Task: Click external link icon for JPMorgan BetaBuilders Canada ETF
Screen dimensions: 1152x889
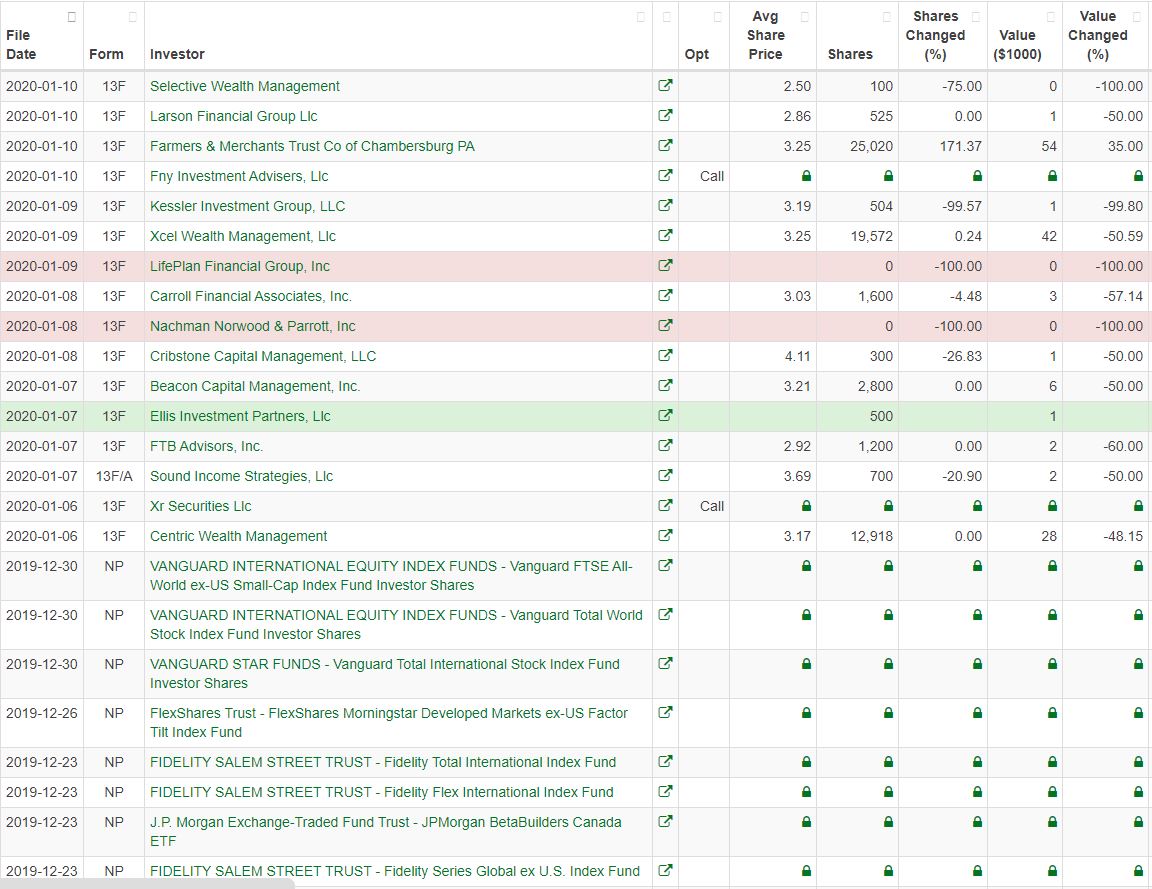Action: click(665, 821)
